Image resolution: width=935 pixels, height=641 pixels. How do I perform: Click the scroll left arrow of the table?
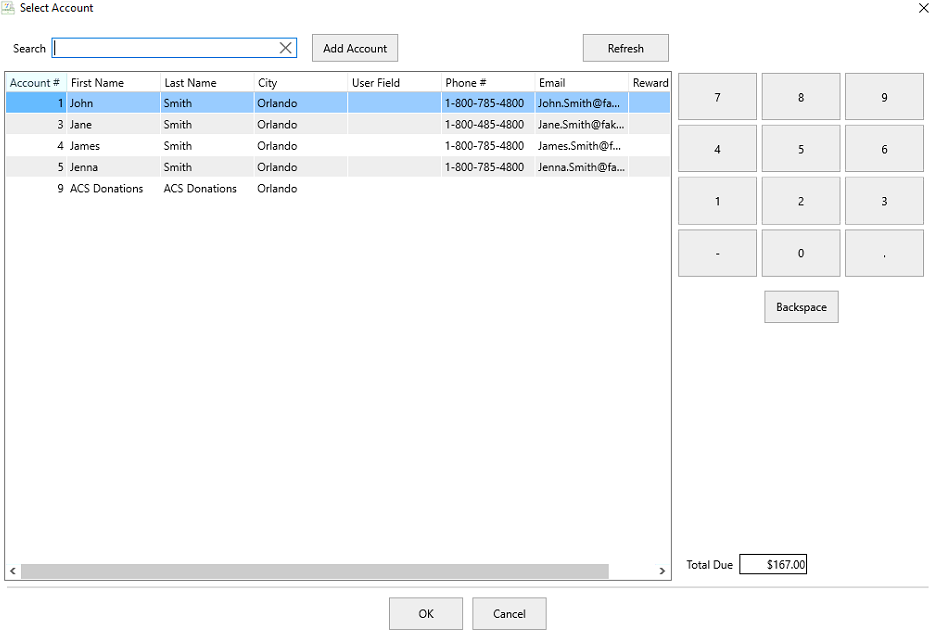point(13,571)
